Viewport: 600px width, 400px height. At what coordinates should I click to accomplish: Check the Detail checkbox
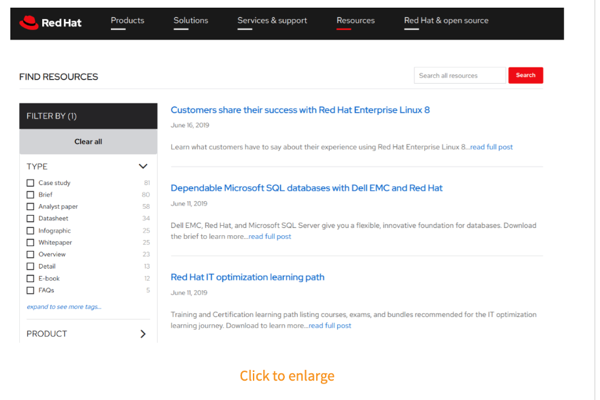coord(30,266)
